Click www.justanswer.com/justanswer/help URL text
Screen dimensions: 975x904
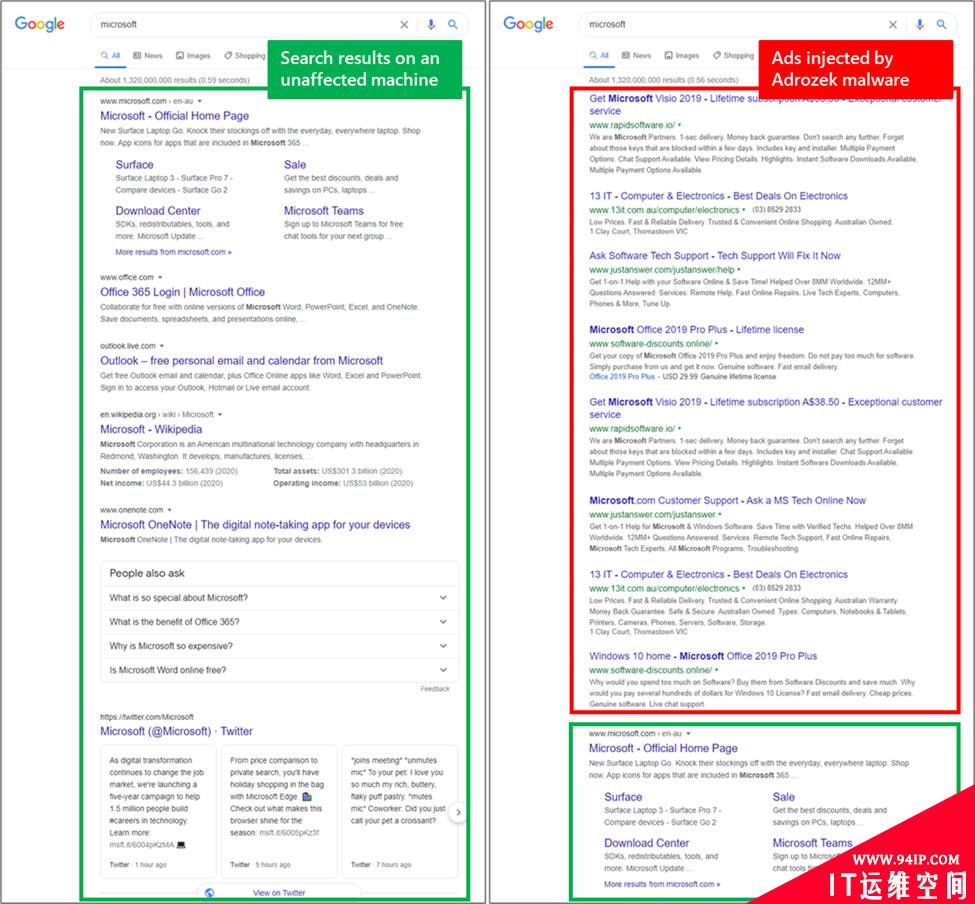662,270
